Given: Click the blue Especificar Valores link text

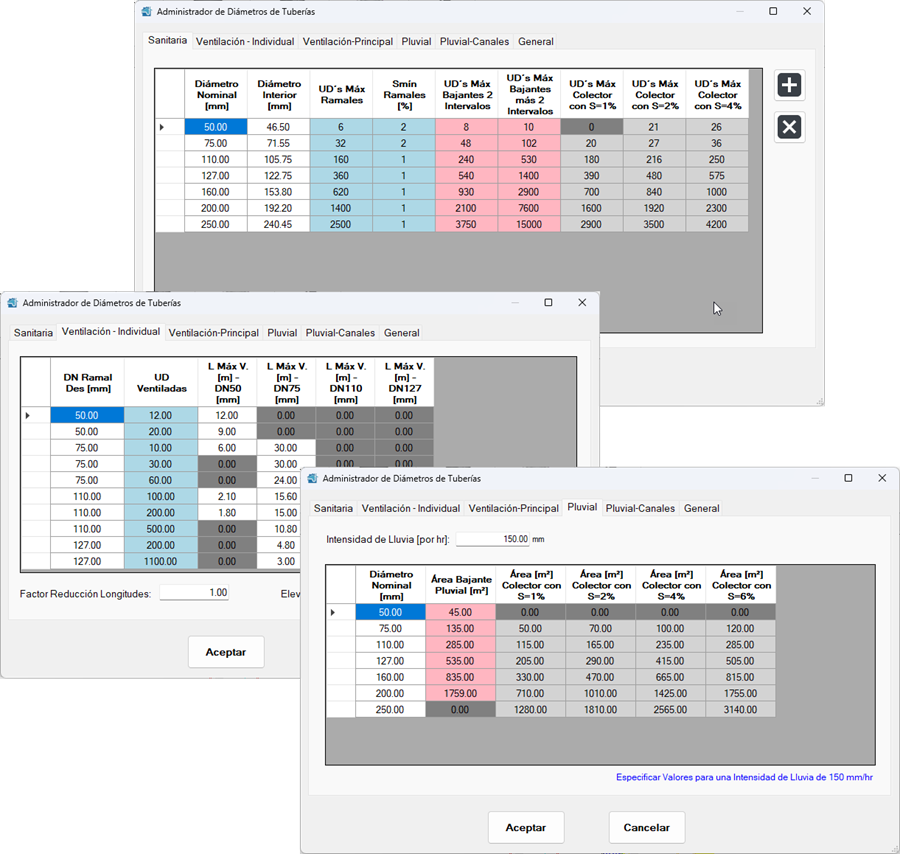Looking at the screenshot, I should (745, 777).
